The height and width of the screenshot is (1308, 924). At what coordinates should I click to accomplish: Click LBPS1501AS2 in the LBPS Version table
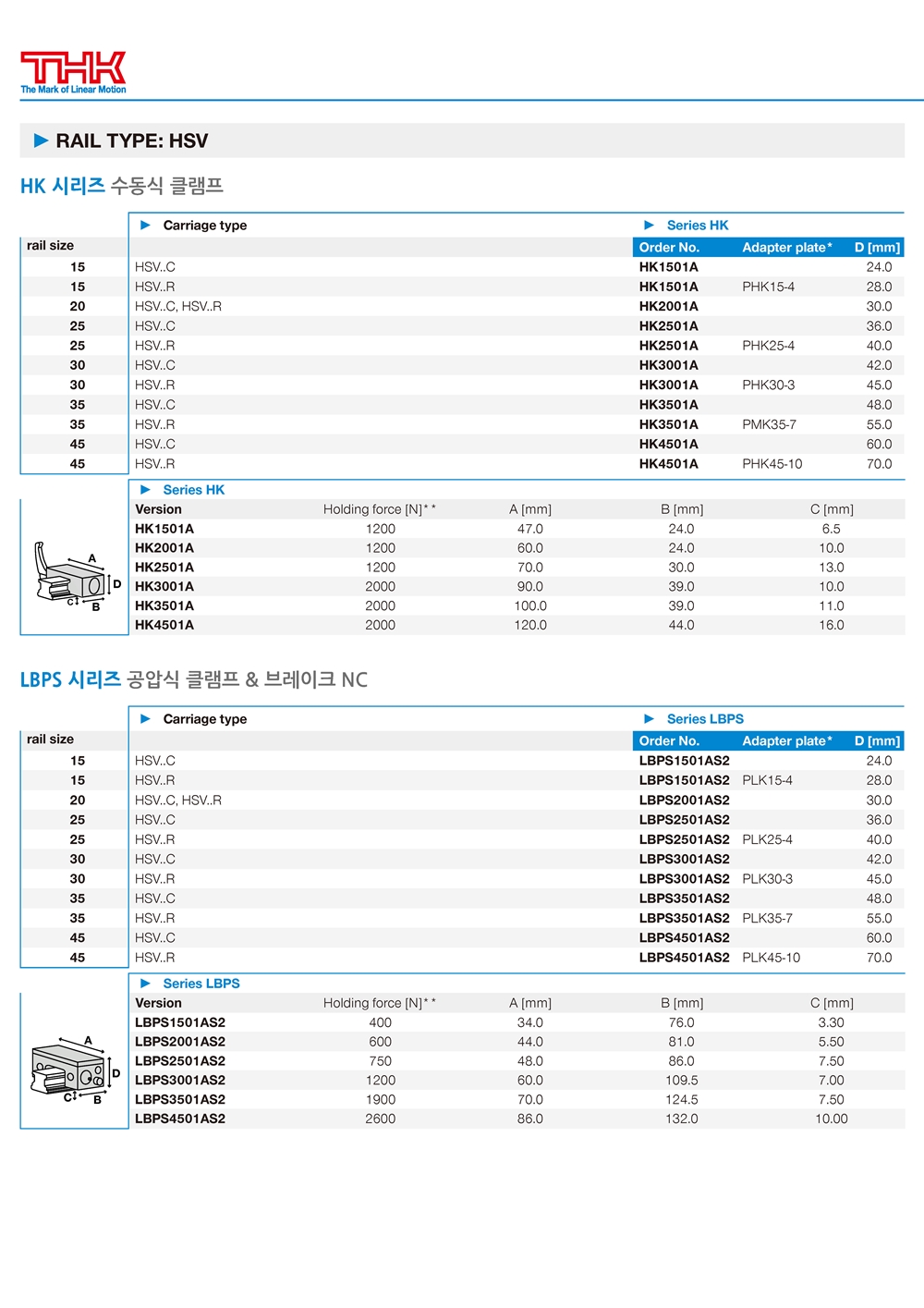coord(180,1022)
